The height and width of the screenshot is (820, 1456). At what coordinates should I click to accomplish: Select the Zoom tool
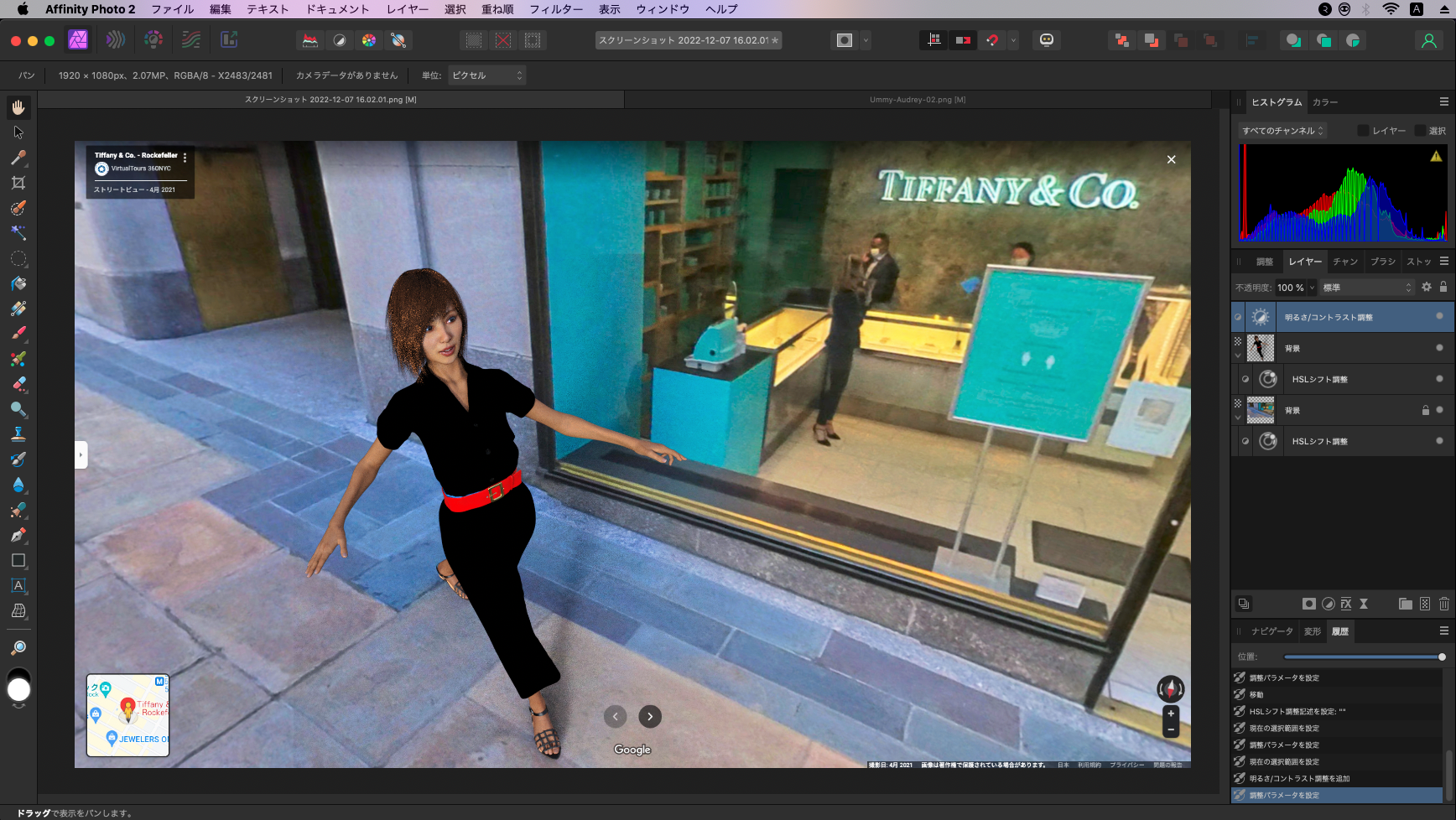(18, 647)
